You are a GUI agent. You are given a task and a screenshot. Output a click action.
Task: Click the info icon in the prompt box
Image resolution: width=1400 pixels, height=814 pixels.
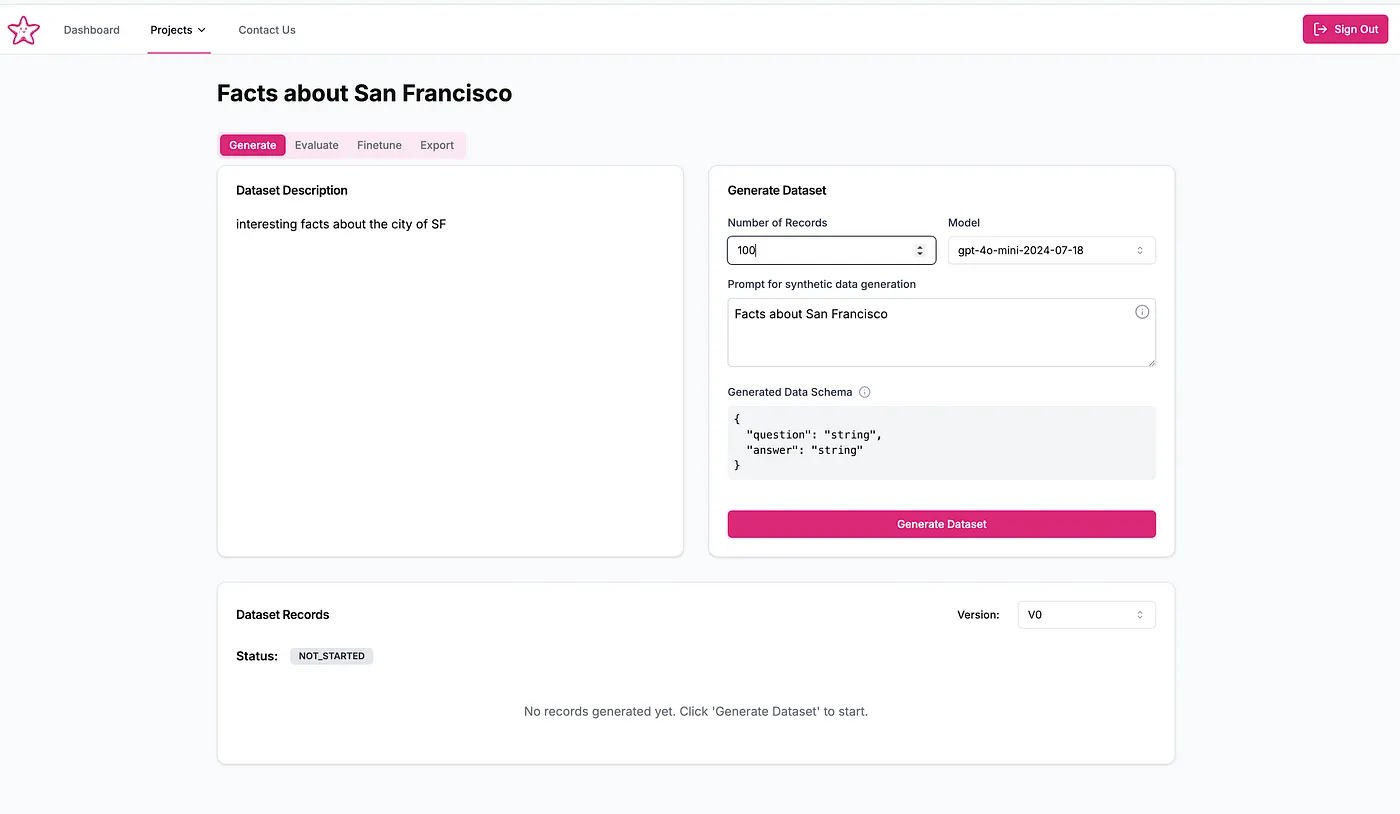pyautogui.click(x=1142, y=312)
